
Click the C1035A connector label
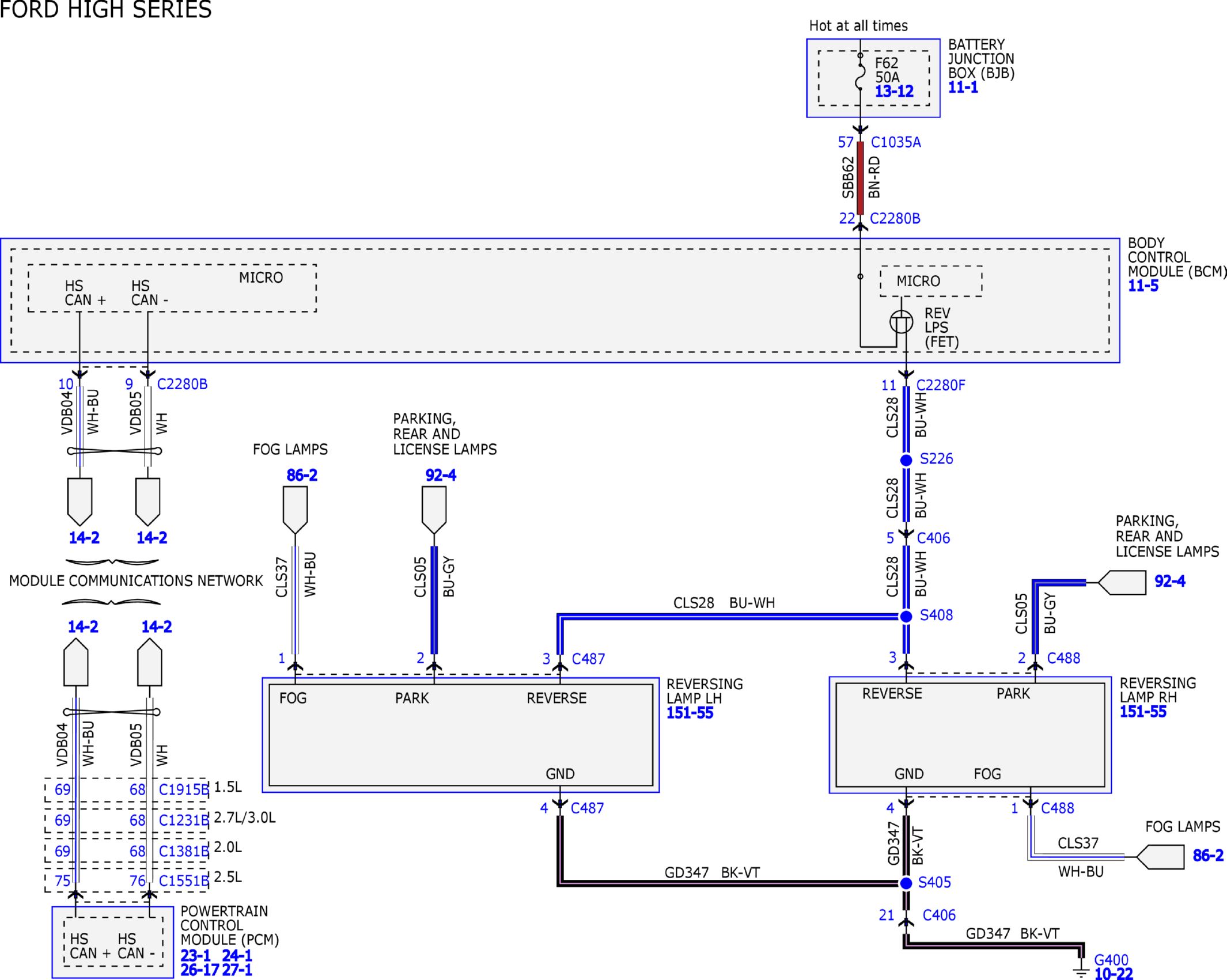tap(896, 142)
